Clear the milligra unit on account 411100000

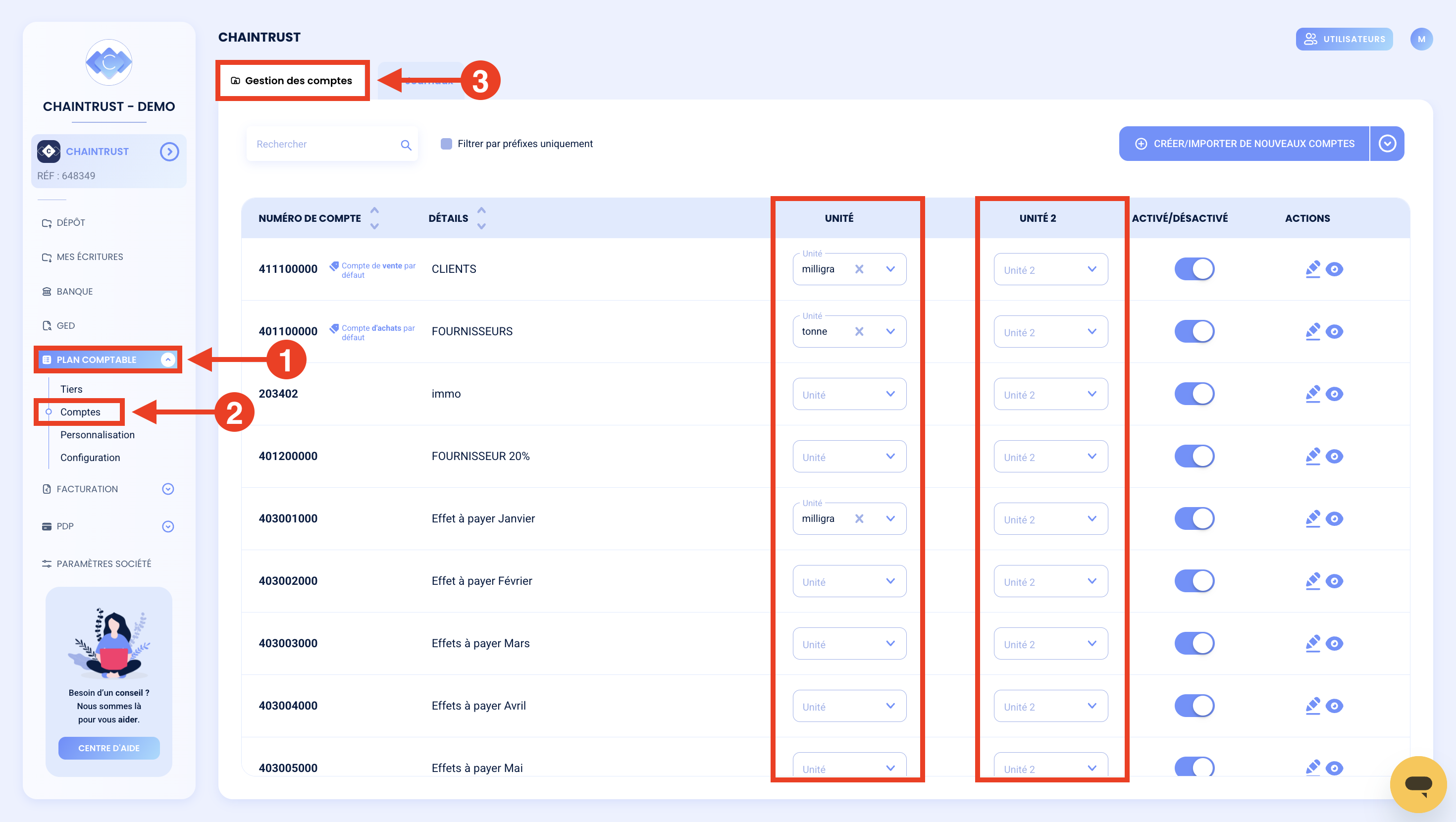pos(859,269)
